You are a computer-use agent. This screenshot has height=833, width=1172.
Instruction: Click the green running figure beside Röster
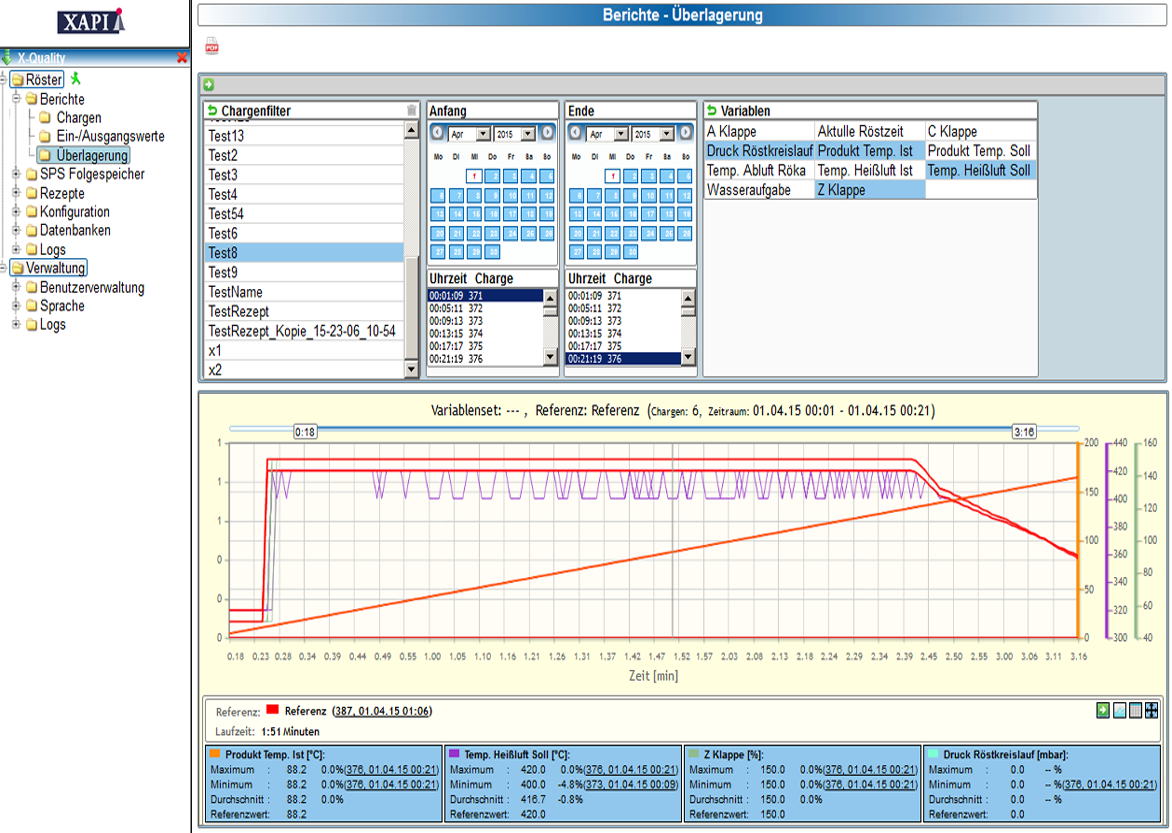click(75, 79)
